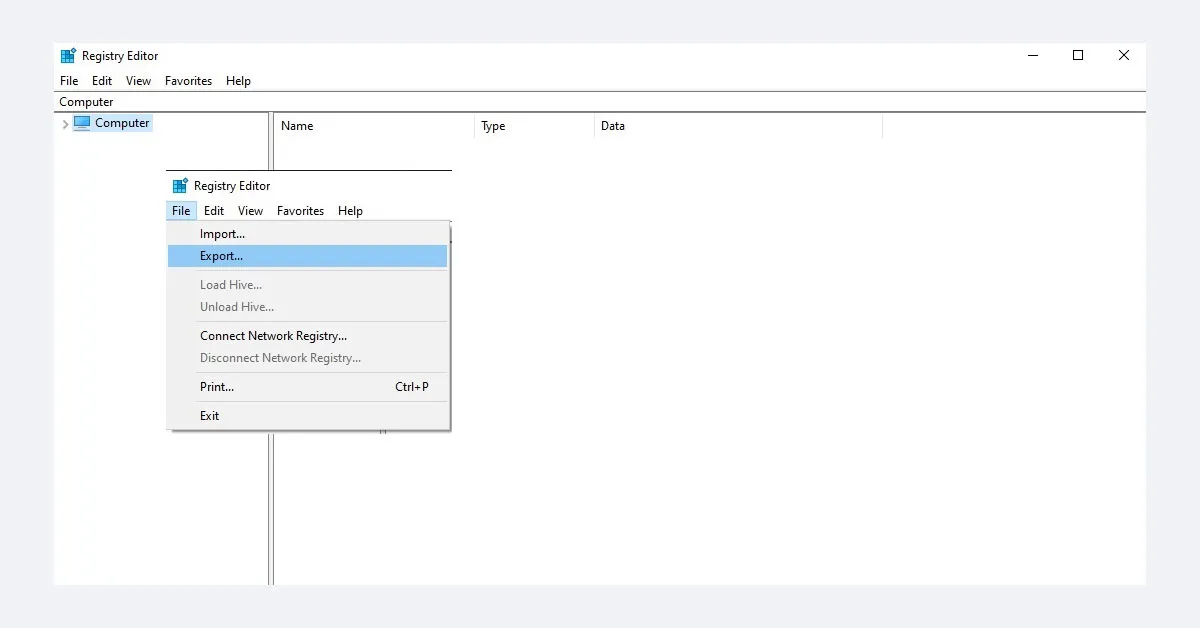Select Print from the File menu
Image resolution: width=1200 pixels, height=628 pixels.
point(216,387)
